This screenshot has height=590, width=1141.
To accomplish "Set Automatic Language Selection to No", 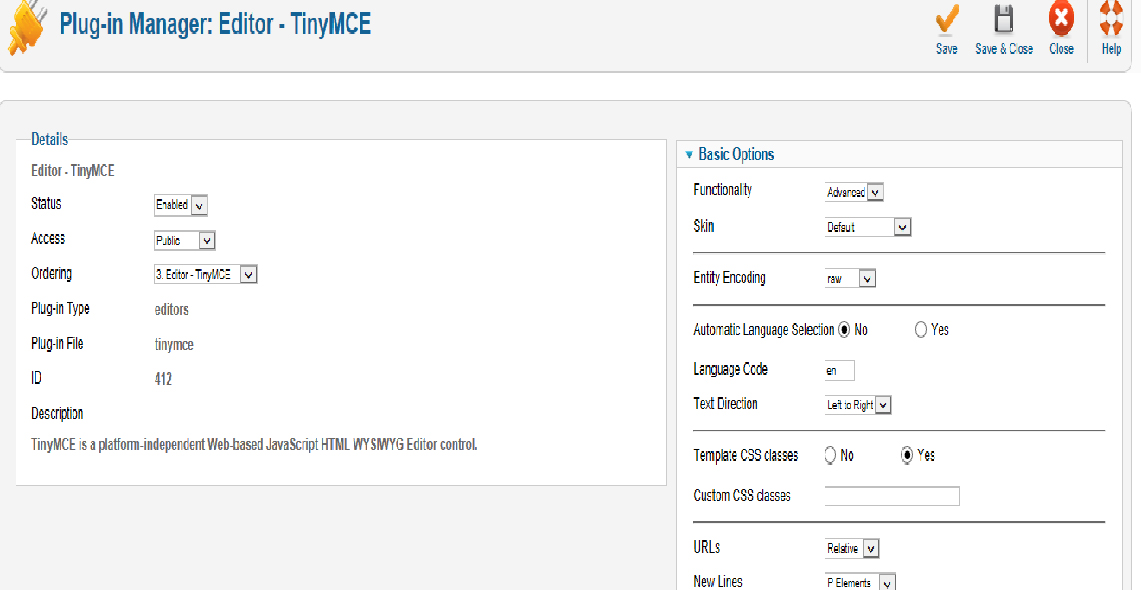I will pyautogui.click(x=844, y=330).
